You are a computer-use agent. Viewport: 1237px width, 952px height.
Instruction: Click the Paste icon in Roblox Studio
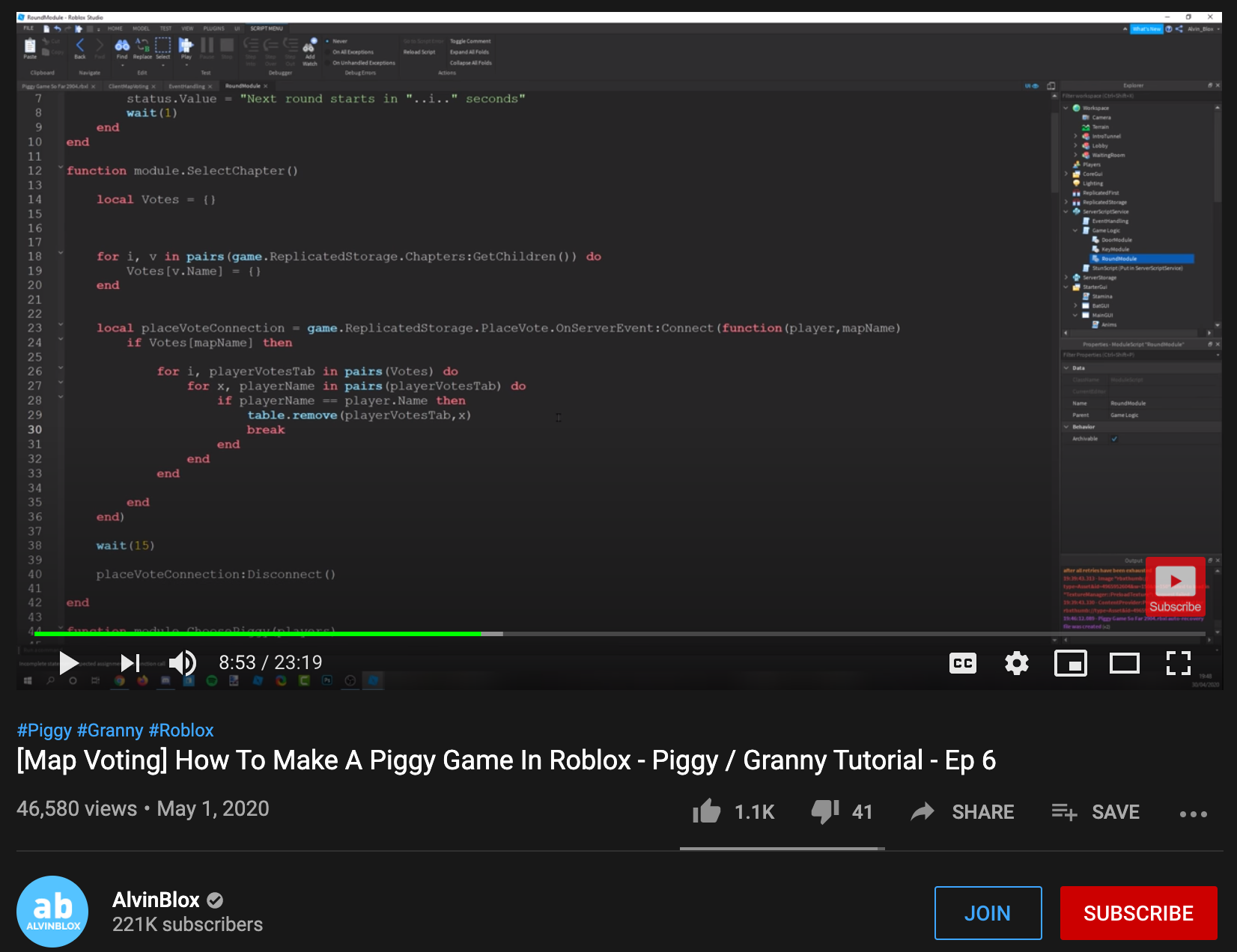[30, 49]
